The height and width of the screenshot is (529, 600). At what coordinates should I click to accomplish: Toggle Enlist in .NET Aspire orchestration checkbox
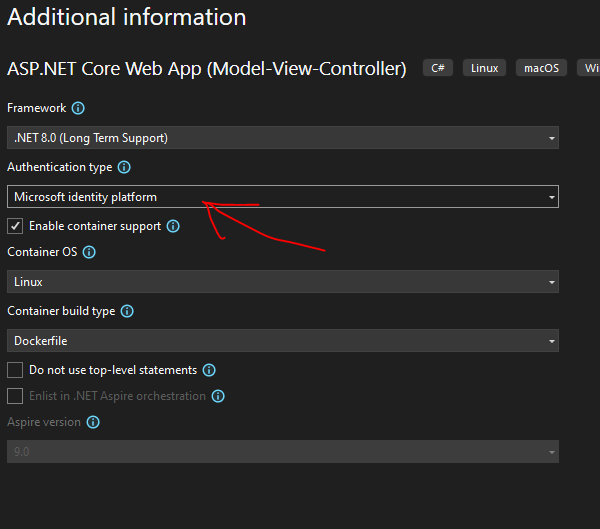coord(15,396)
